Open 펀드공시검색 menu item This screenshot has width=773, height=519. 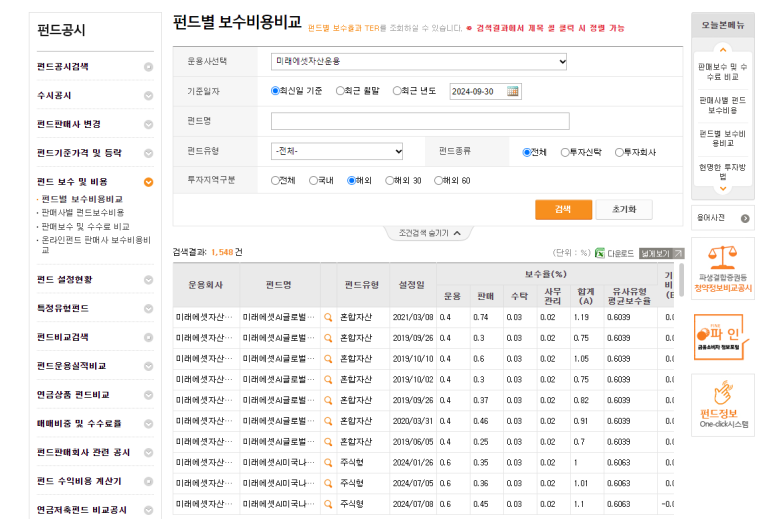(63, 67)
